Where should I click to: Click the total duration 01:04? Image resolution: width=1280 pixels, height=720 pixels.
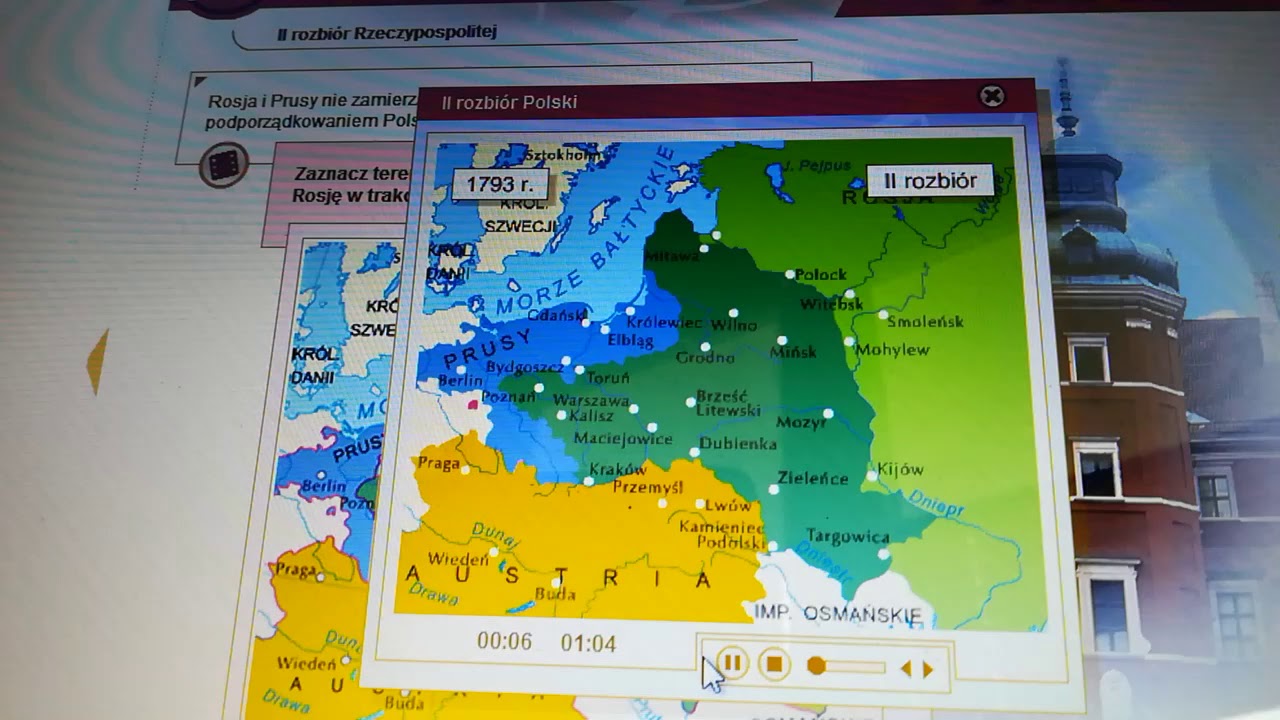tap(588, 643)
